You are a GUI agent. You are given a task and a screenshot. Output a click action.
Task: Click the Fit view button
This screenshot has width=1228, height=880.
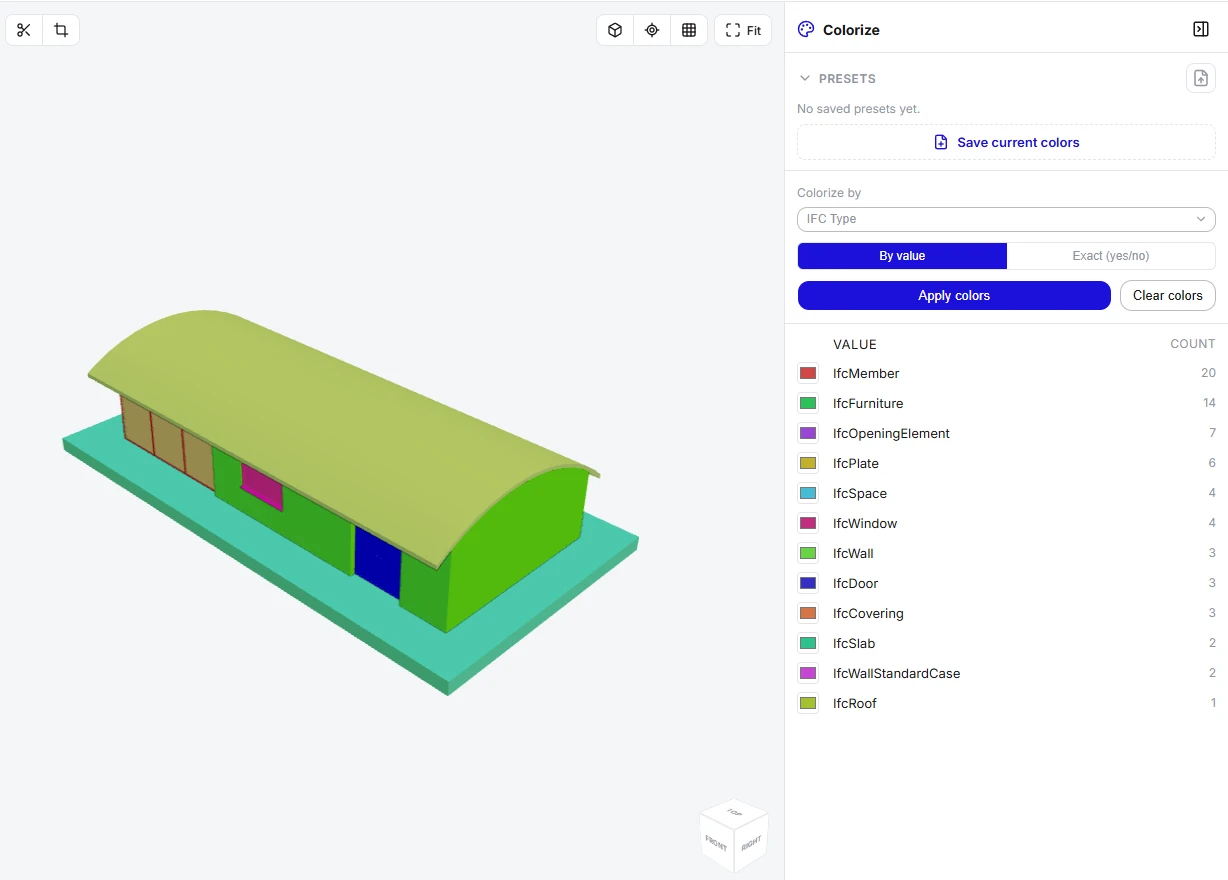tap(743, 30)
